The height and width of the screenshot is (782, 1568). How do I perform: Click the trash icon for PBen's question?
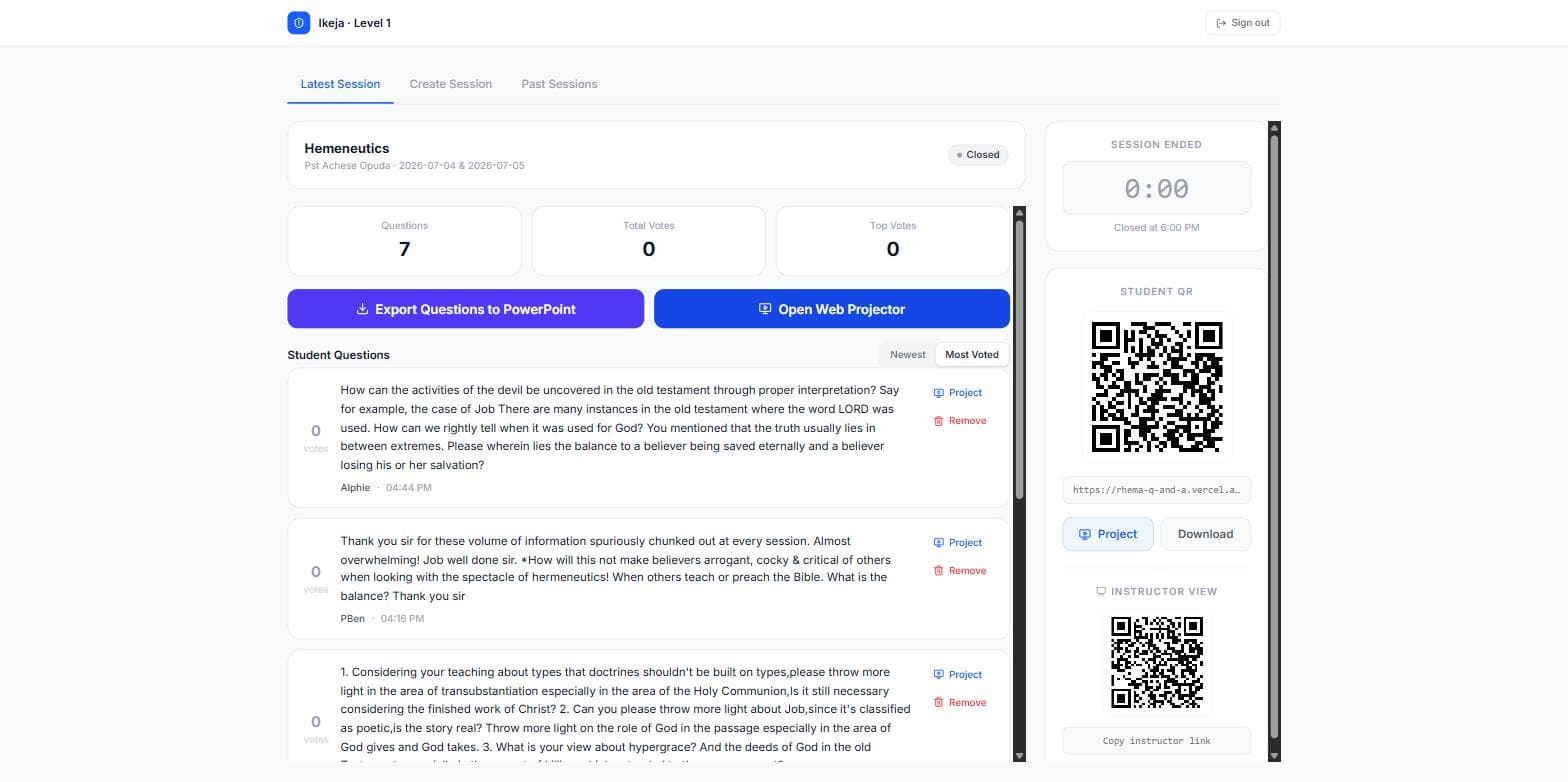(938, 571)
